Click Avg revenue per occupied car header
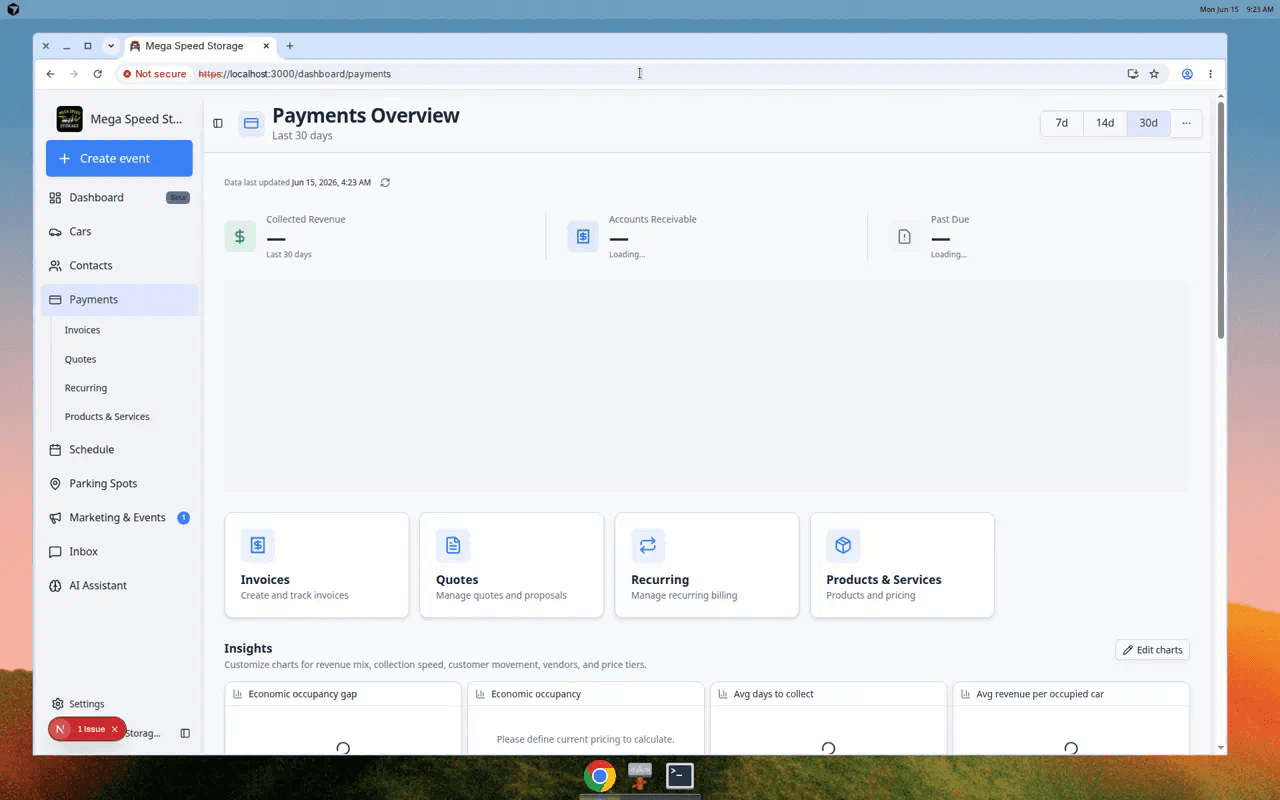Image resolution: width=1280 pixels, height=800 pixels. pyautogui.click(x=1071, y=694)
